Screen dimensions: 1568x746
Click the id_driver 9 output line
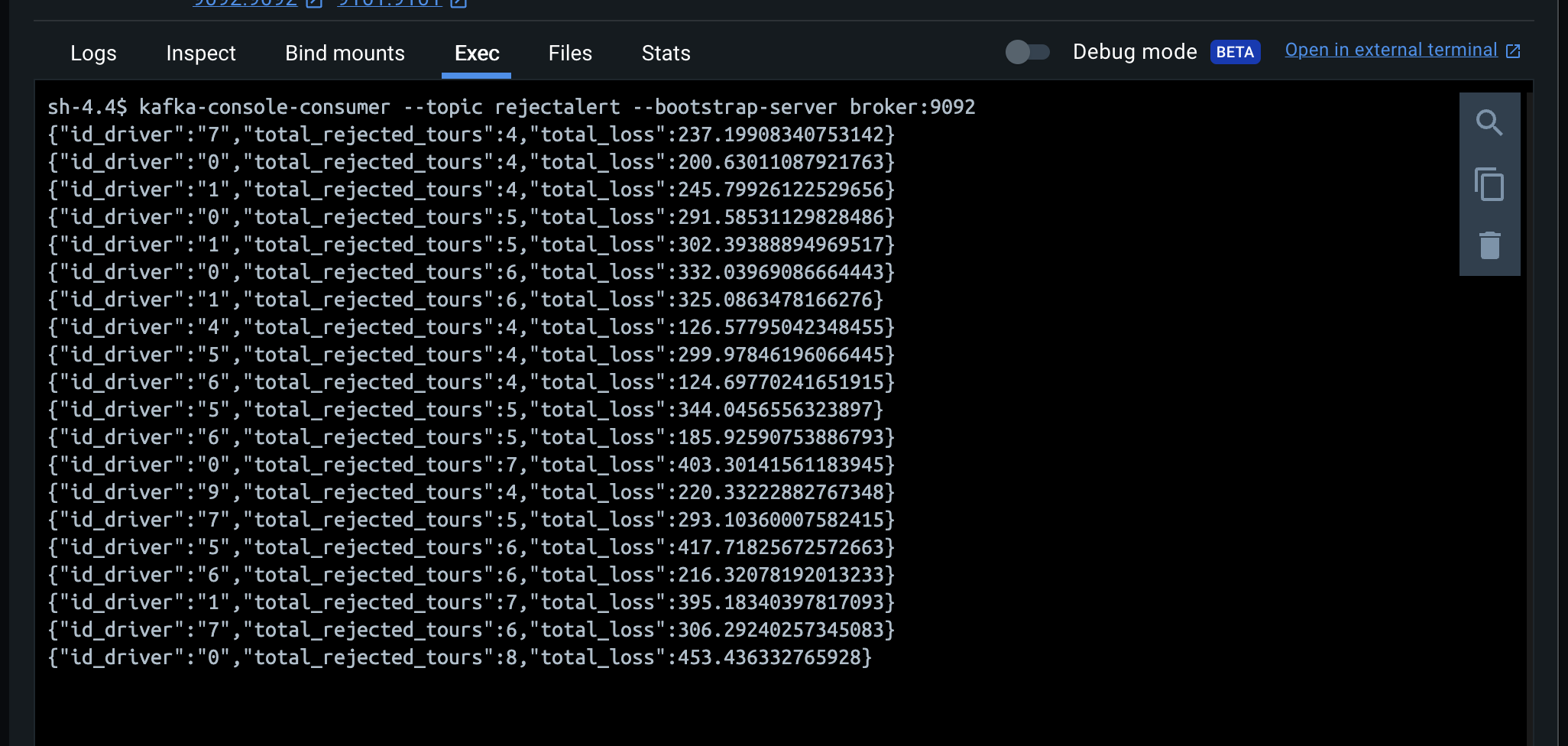(x=471, y=492)
